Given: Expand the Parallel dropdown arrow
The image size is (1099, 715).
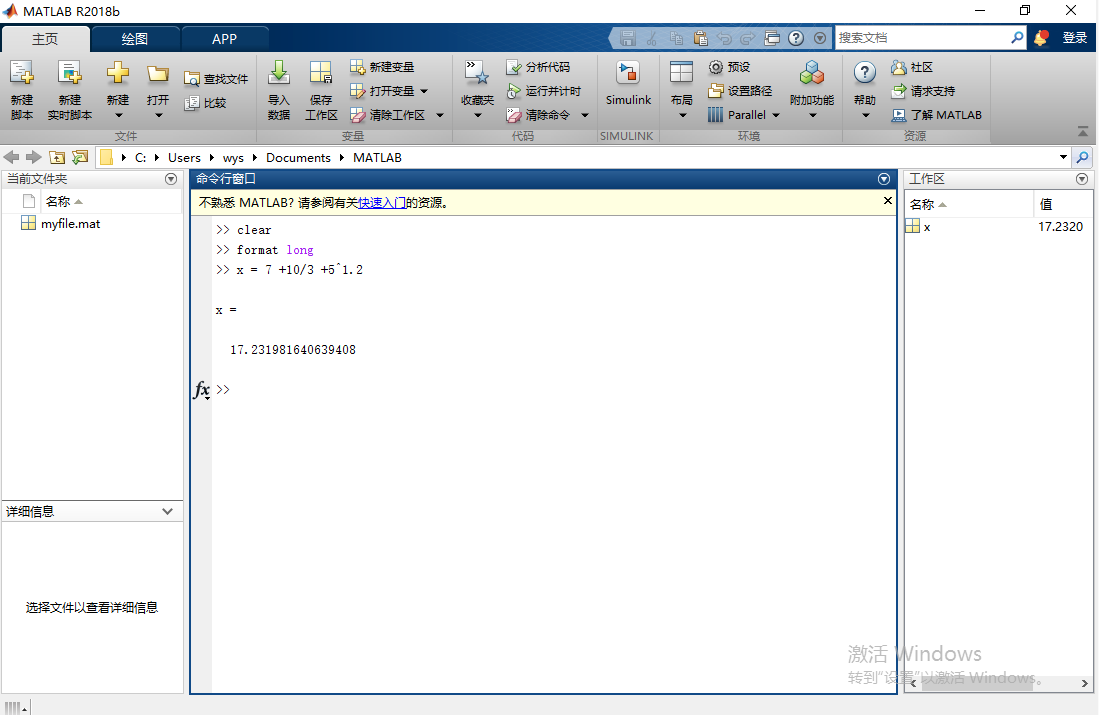Looking at the screenshot, I should click(x=776, y=115).
